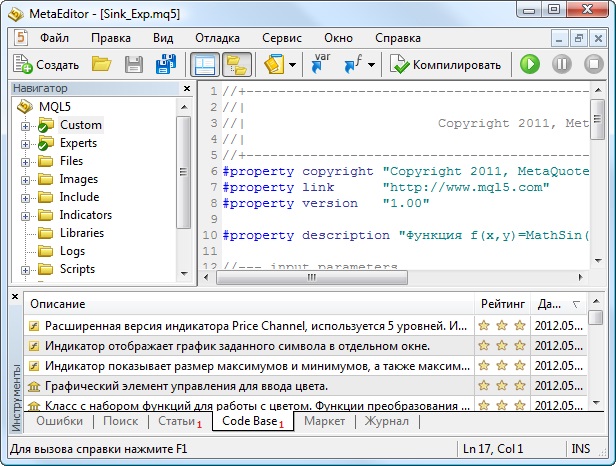Open the Правка menu
This screenshot has width=616, height=466.
click(x=111, y=38)
